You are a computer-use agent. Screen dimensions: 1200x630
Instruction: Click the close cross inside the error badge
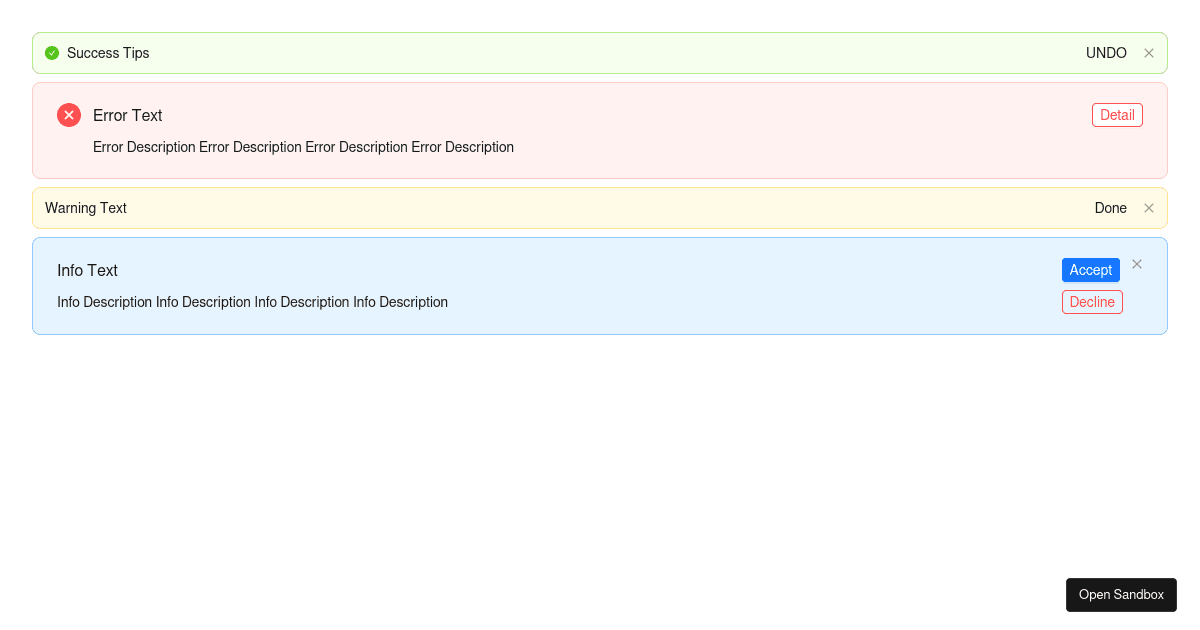point(68,115)
